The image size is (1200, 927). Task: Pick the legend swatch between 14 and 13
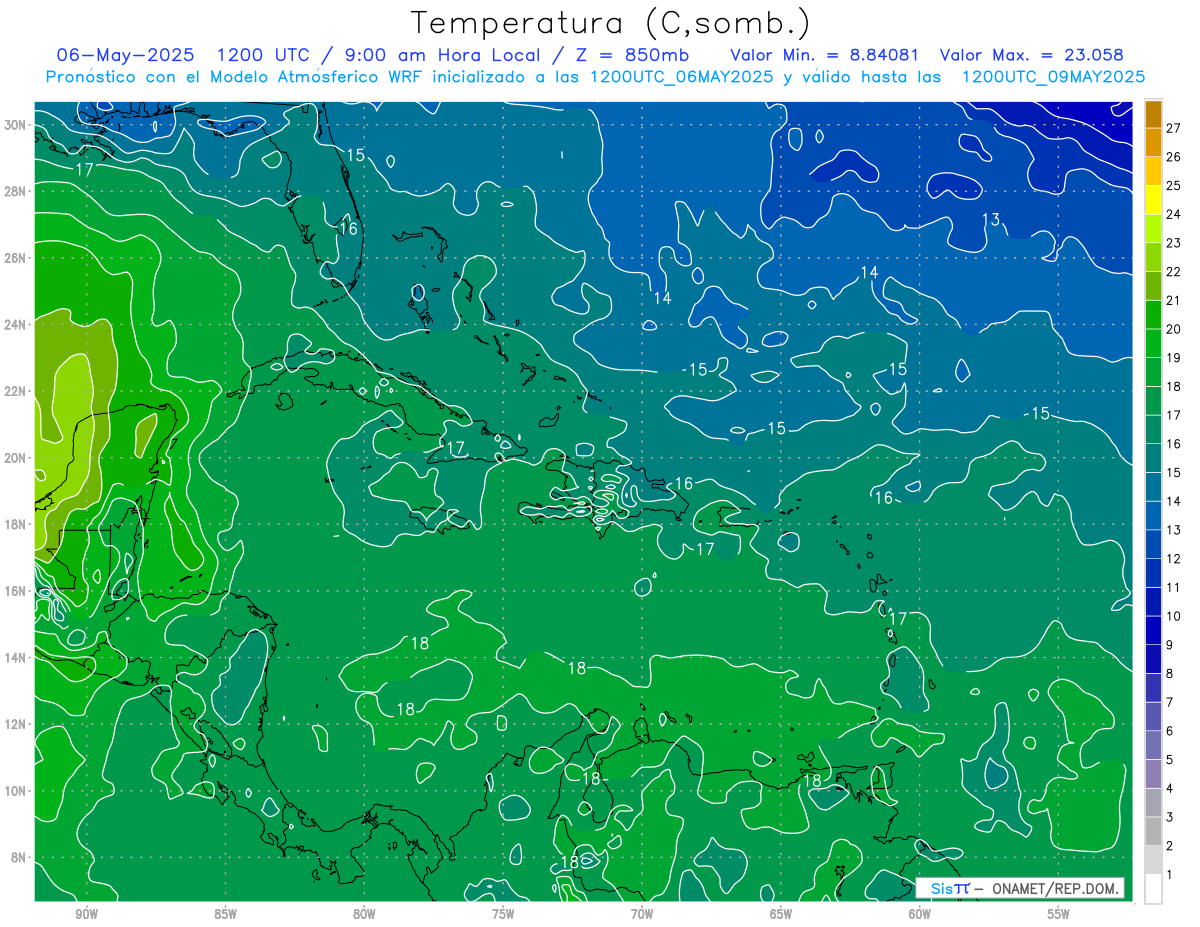1153,516
